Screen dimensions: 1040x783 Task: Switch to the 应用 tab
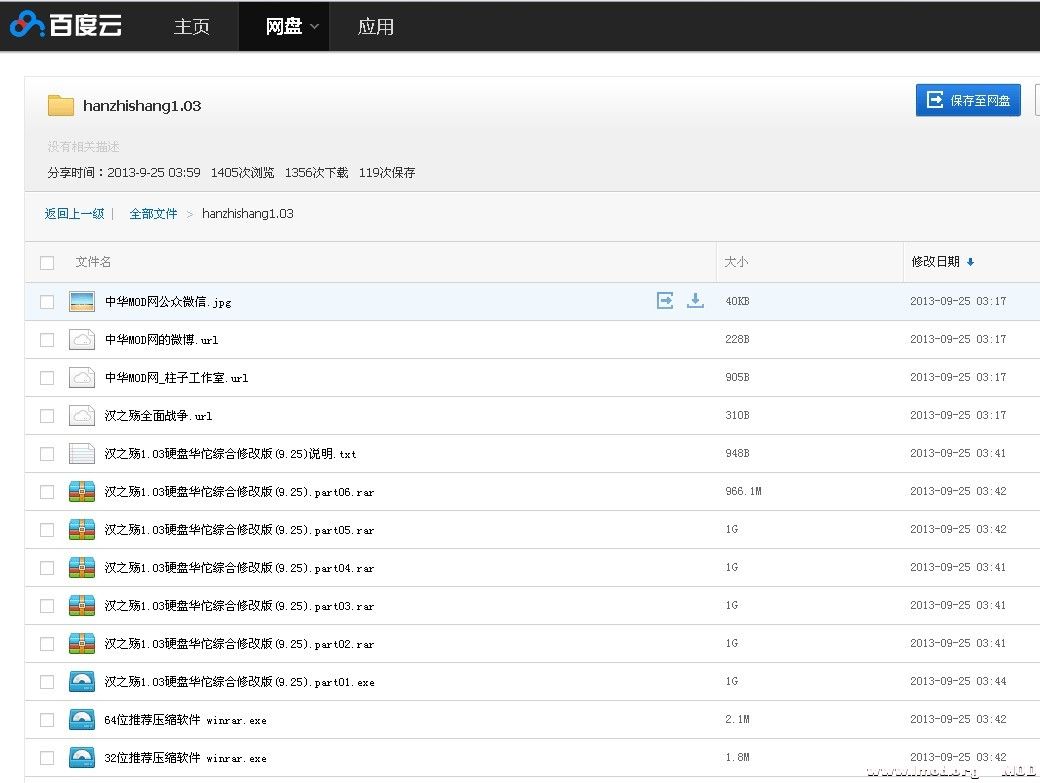375,27
